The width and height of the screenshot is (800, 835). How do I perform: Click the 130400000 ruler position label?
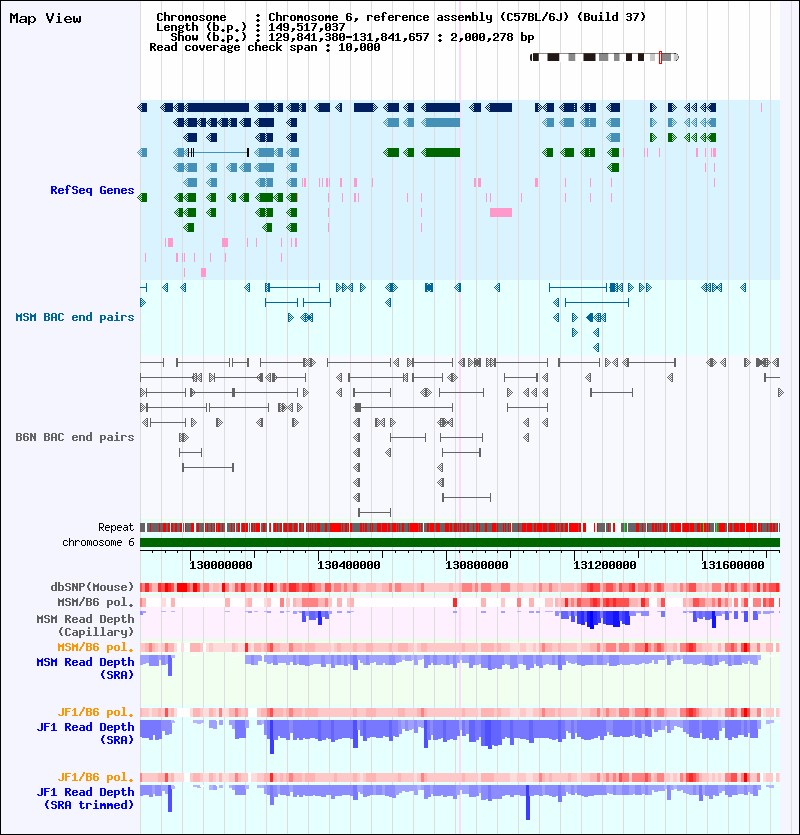[x=349, y=566]
